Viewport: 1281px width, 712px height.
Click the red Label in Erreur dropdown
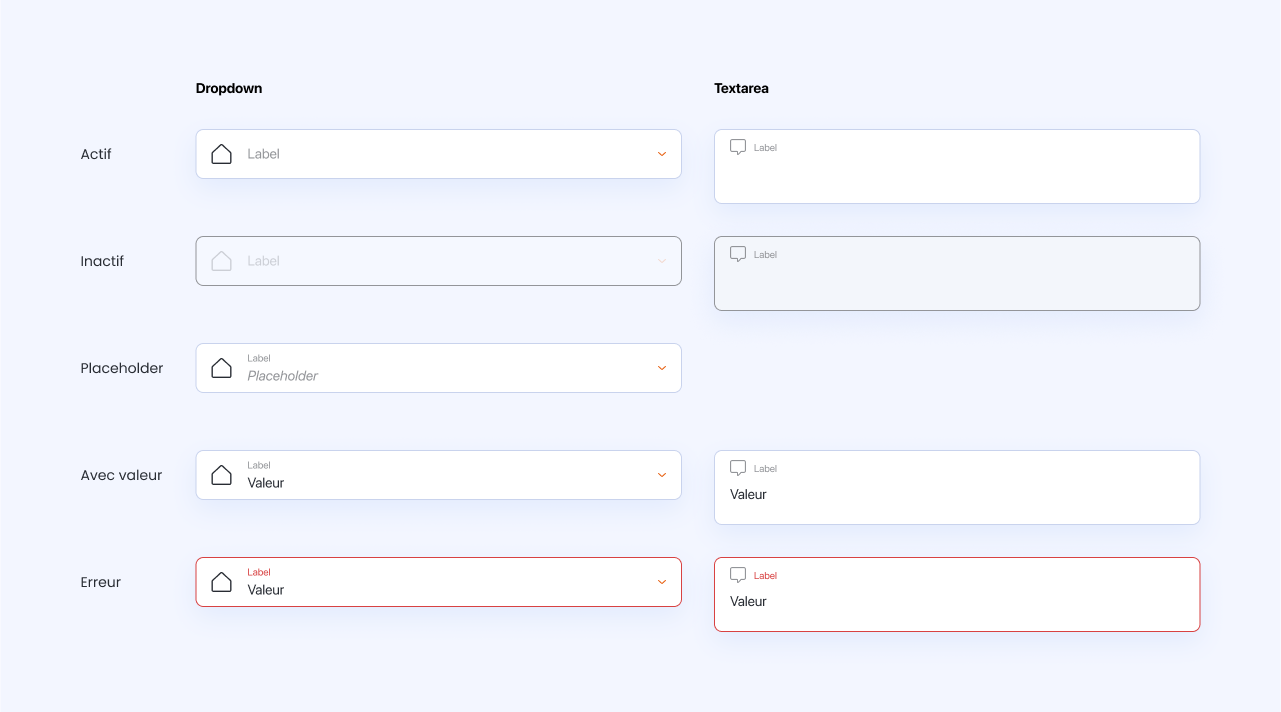[x=259, y=572]
